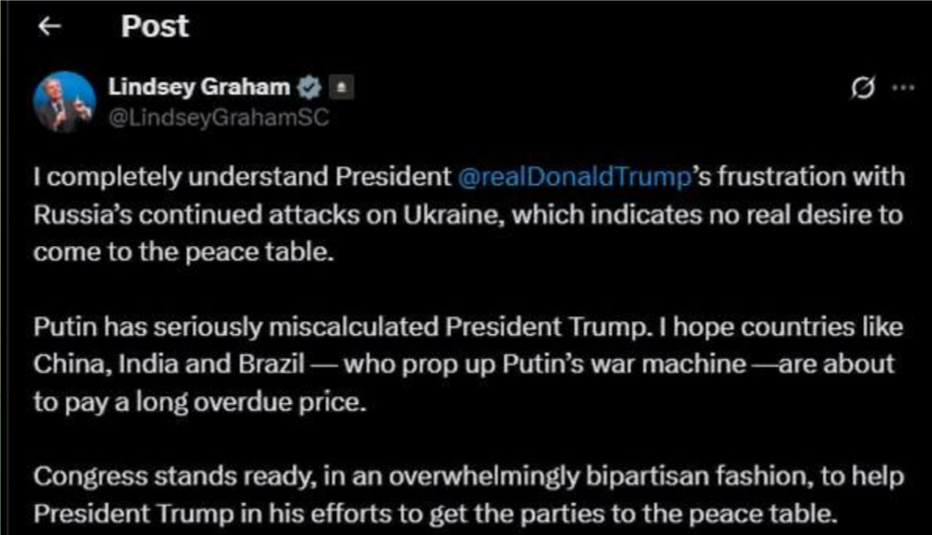This screenshot has width=932, height=535.
Task: Open the Grok explain-post icon
Action: tap(862, 88)
